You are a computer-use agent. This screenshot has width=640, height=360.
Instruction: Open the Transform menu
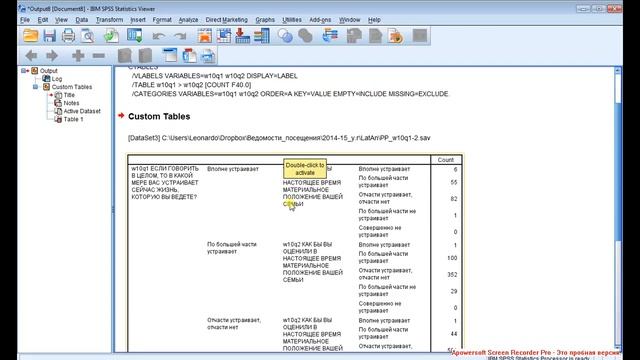point(109,20)
